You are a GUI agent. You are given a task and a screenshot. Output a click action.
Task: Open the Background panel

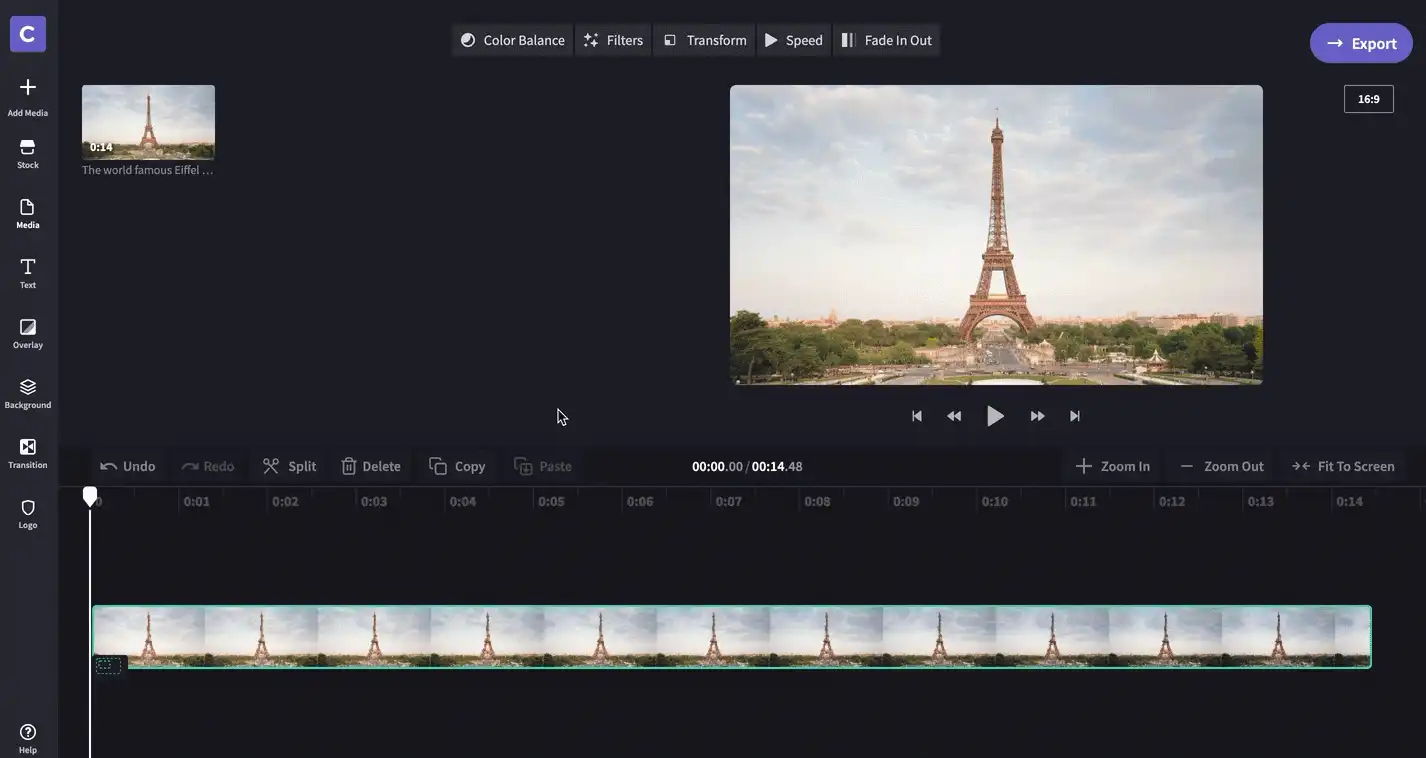[28, 393]
